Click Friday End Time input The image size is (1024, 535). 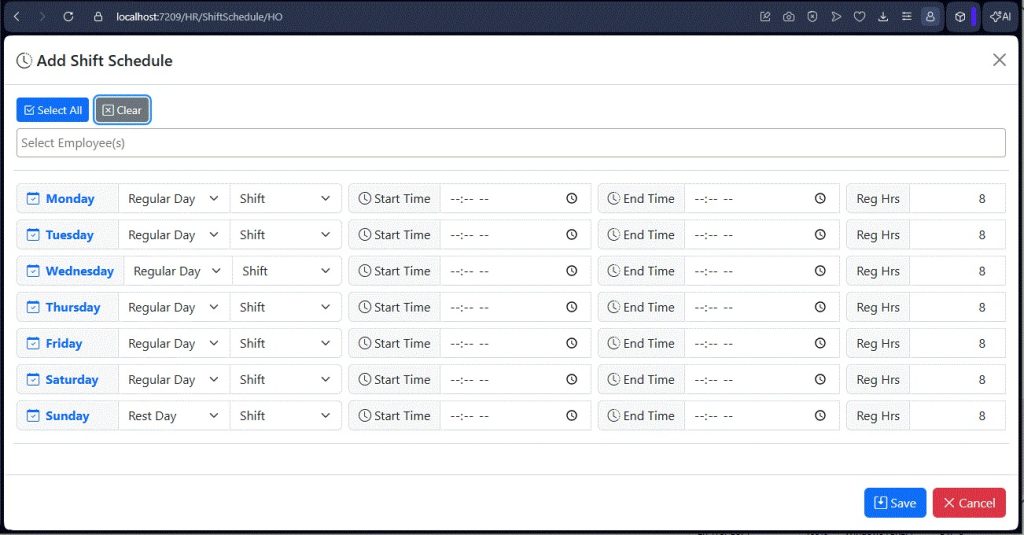coord(761,344)
